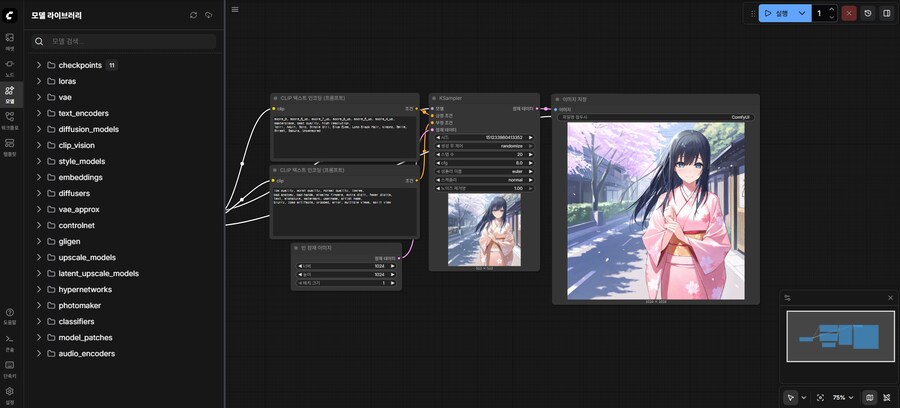Open settings gear at sidebar bottom

(x=9, y=391)
